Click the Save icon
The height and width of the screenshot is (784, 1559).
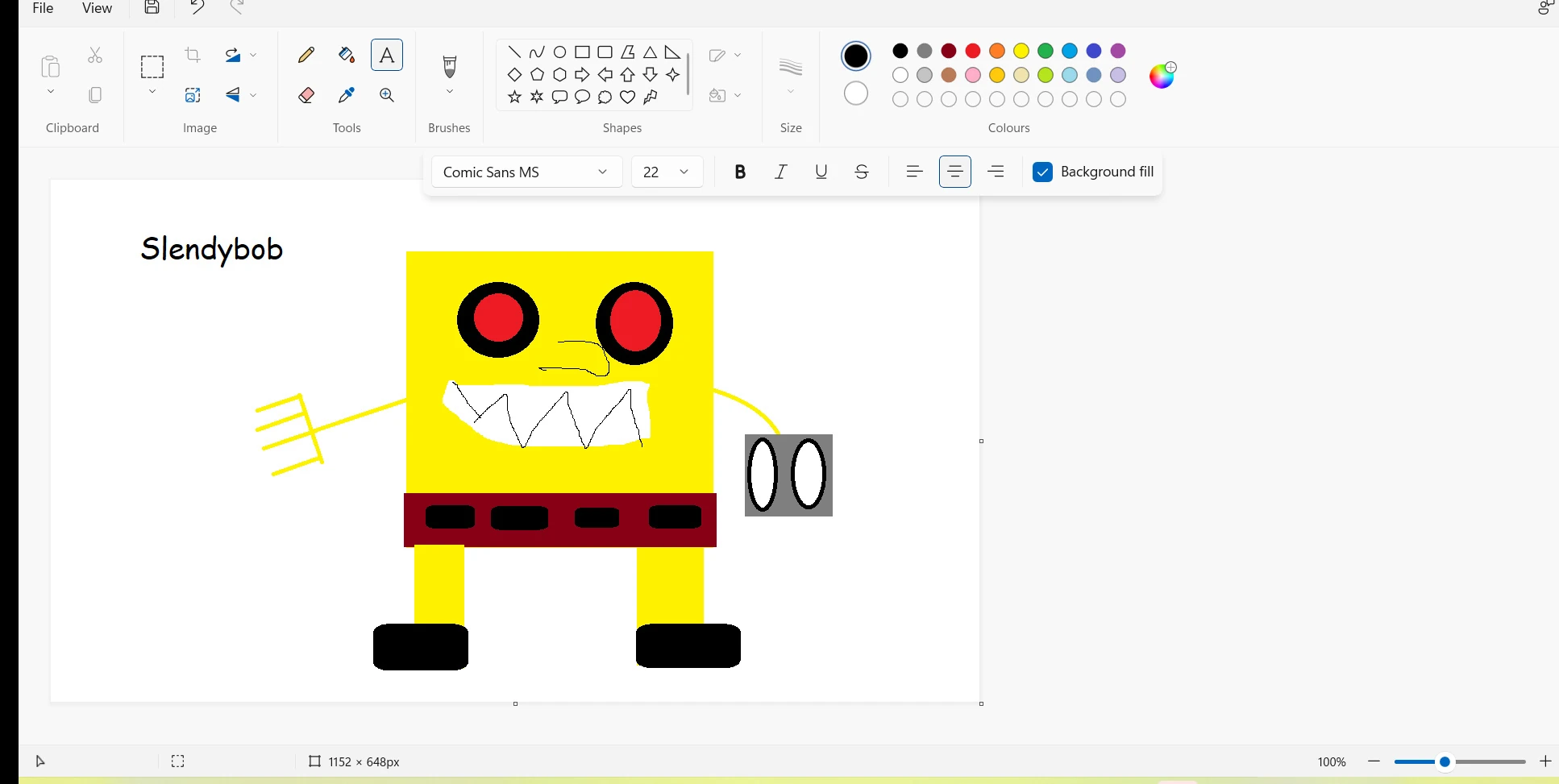click(x=152, y=8)
